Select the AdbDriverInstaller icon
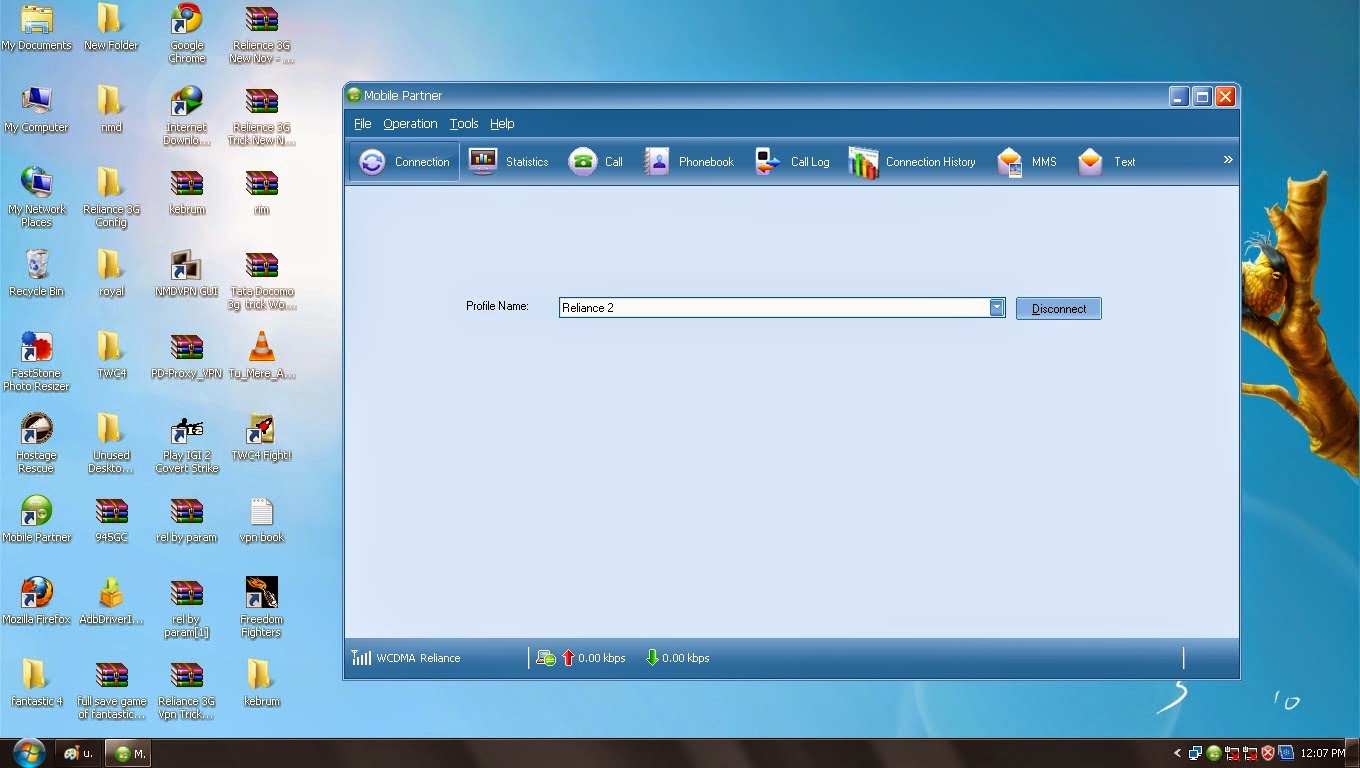This screenshot has height=768, width=1360. tap(111, 602)
